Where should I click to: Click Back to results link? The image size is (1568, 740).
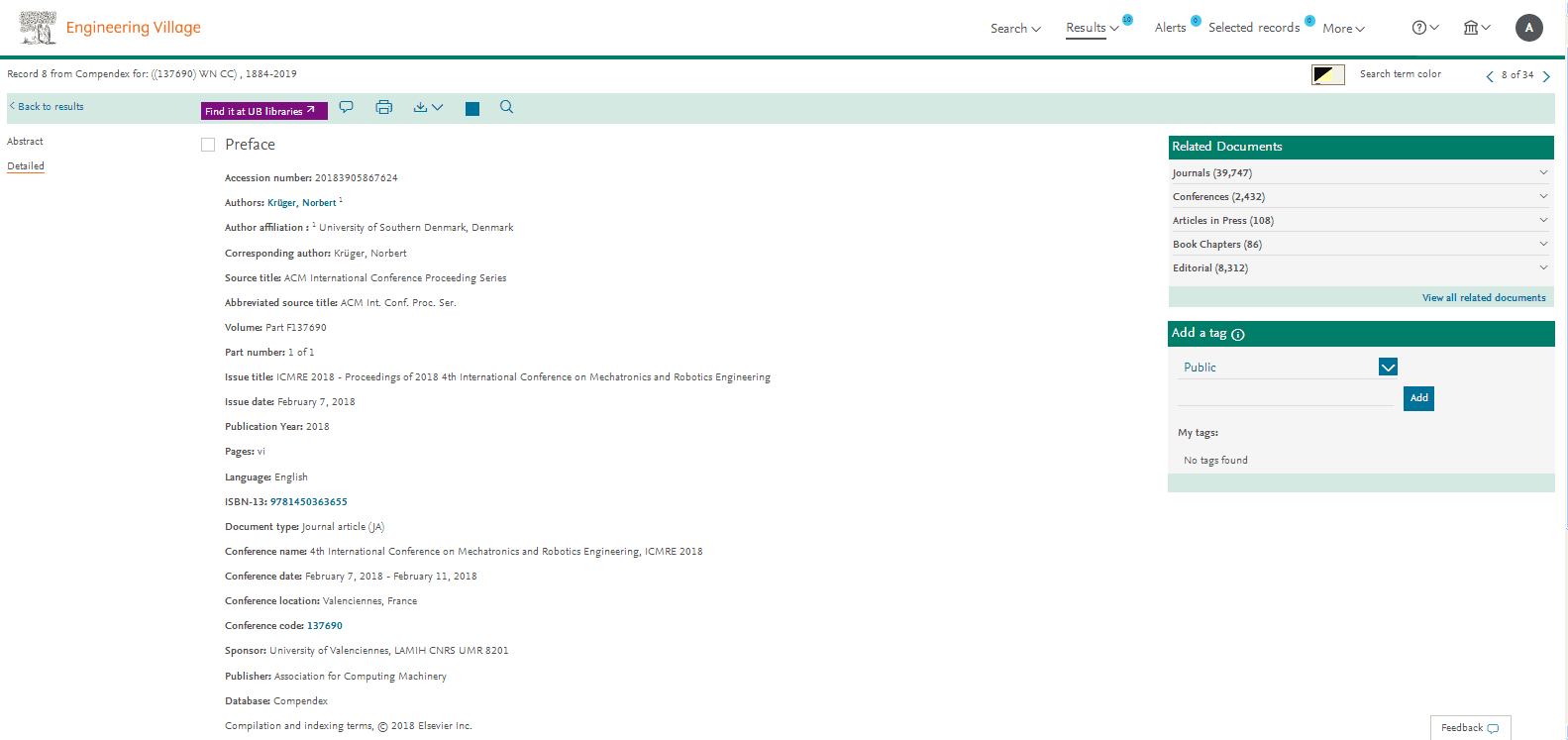[47, 107]
